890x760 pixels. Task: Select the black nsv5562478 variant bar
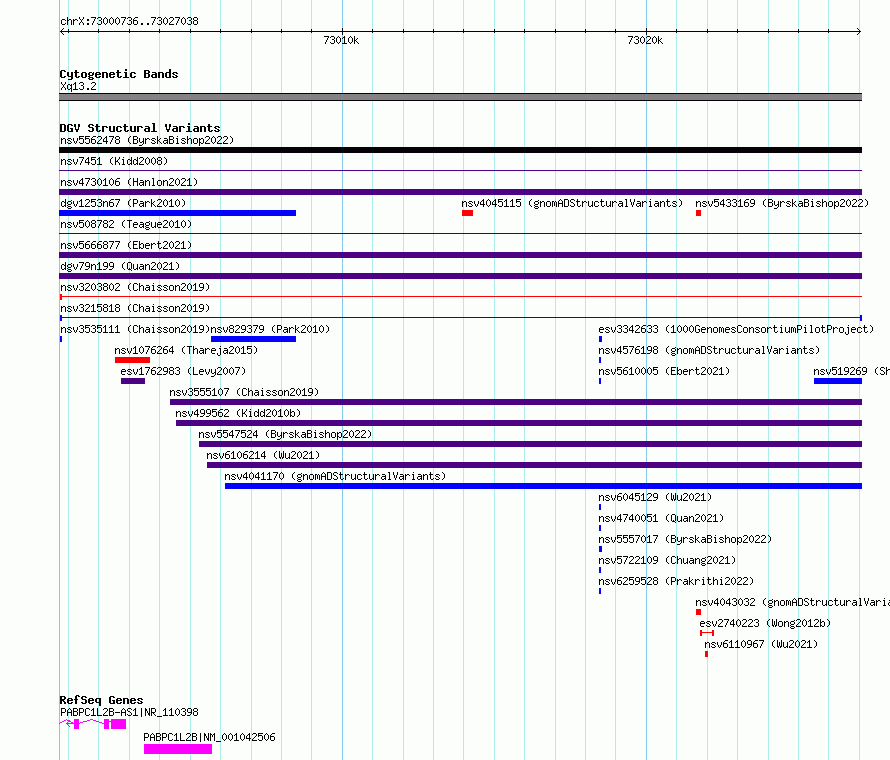point(460,150)
